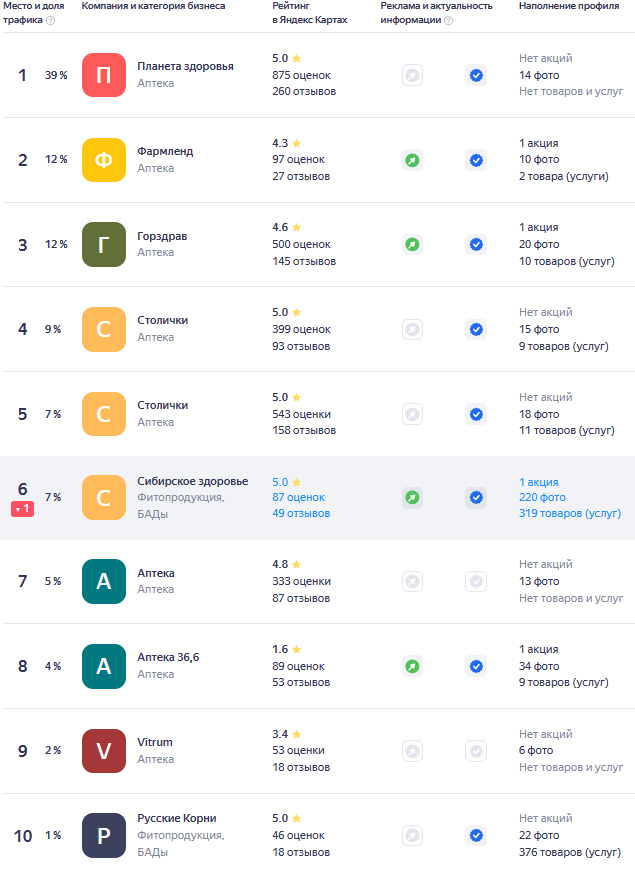Click the 2 товара (услуги) text
The image size is (635, 875).
(x=564, y=176)
